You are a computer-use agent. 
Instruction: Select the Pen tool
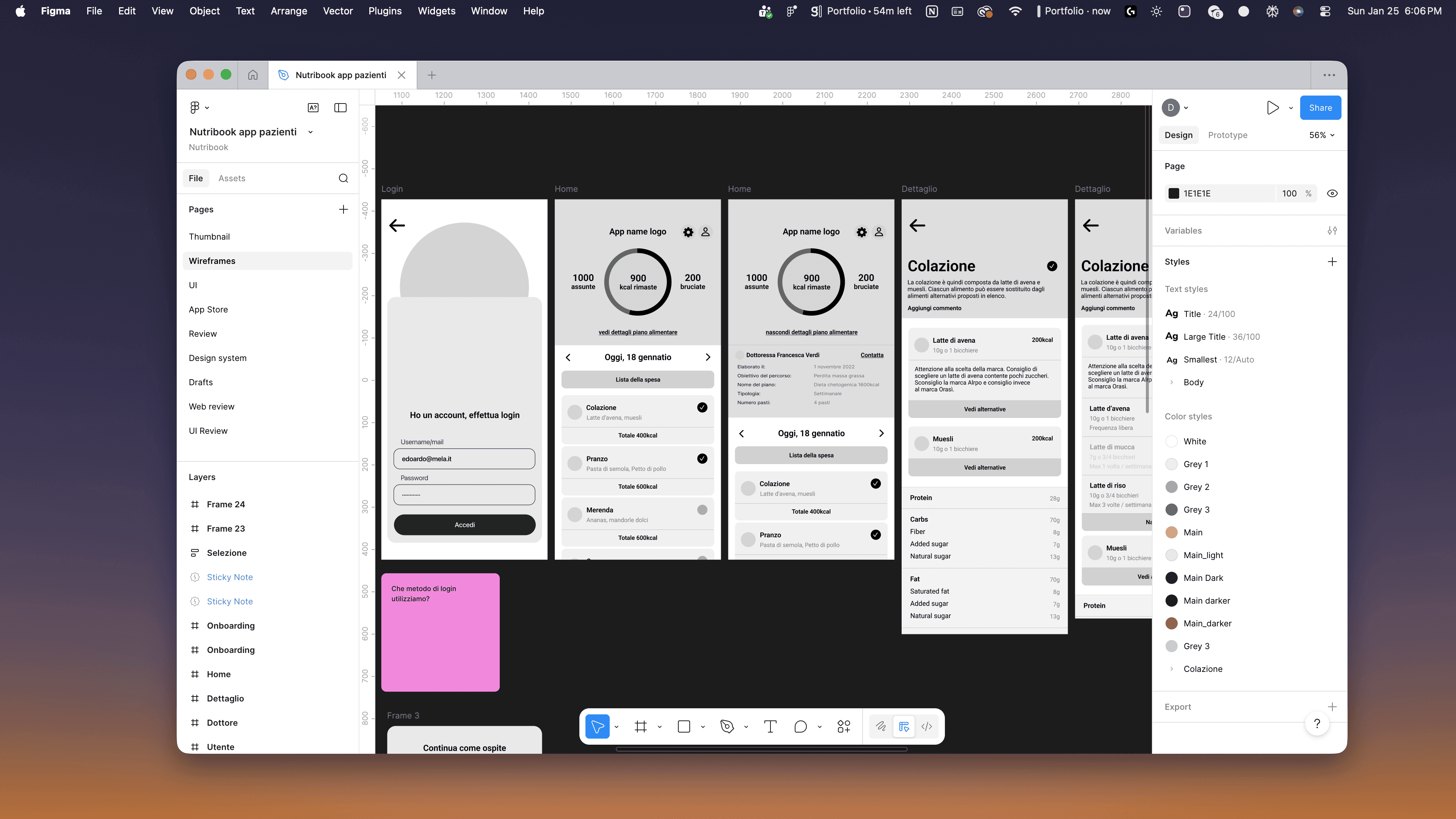pos(727,727)
